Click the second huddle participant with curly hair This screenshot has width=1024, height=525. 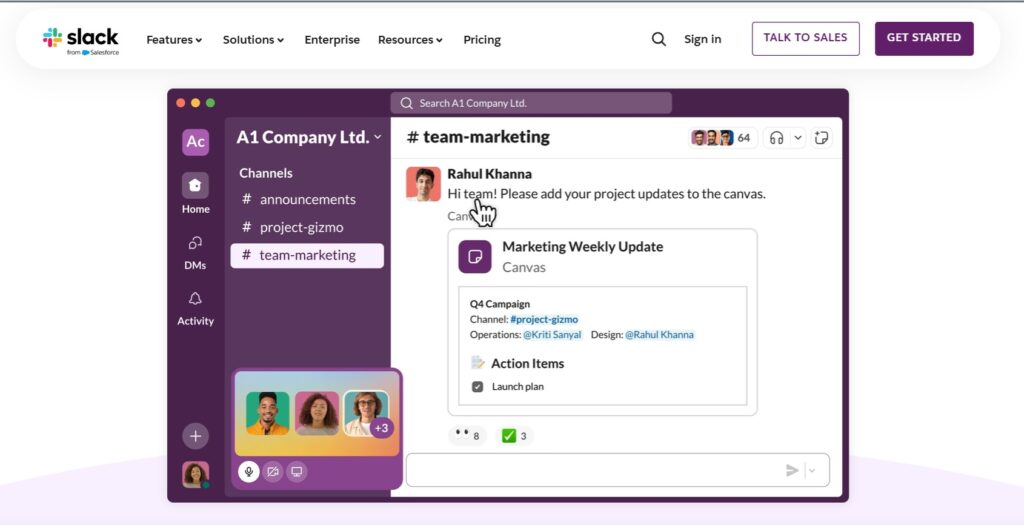(317, 413)
